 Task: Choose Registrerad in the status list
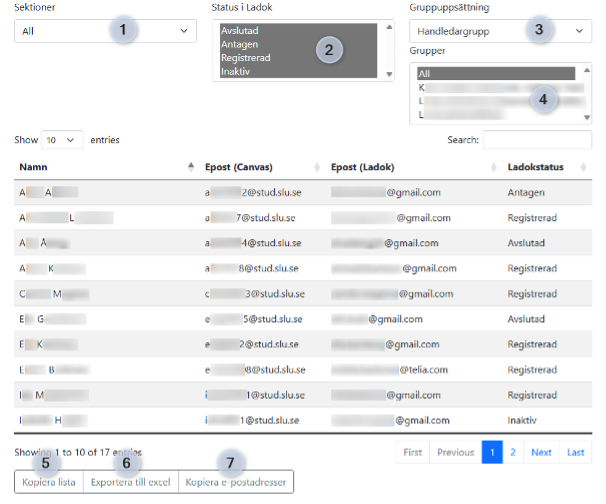pos(245,58)
